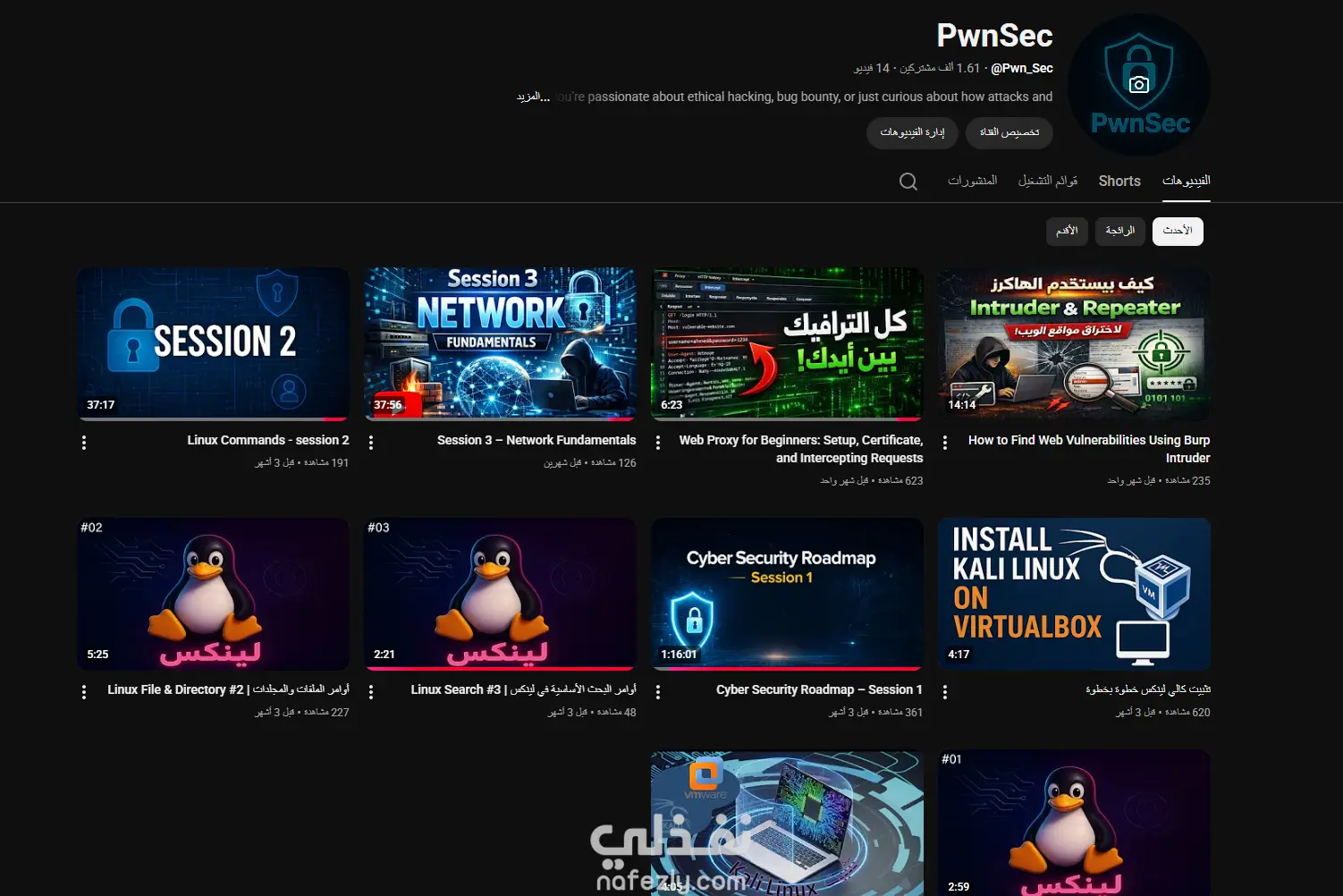Viewport: 1343px width, 896px height.
Task: Click the تخصيص القناة customize channel button
Action: (x=1009, y=132)
